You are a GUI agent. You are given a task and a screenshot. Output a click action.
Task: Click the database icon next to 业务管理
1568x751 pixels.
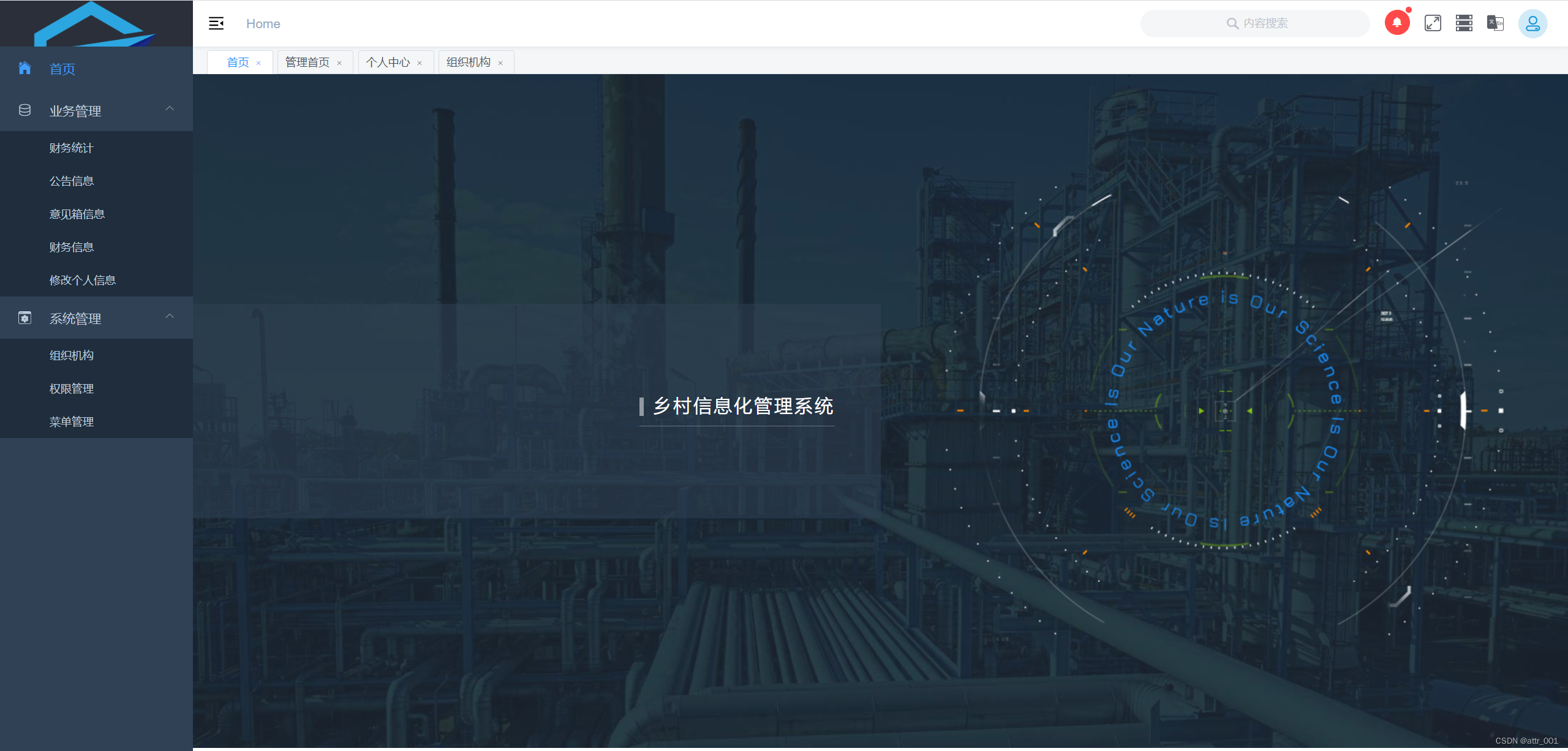pyautogui.click(x=24, y=110)
